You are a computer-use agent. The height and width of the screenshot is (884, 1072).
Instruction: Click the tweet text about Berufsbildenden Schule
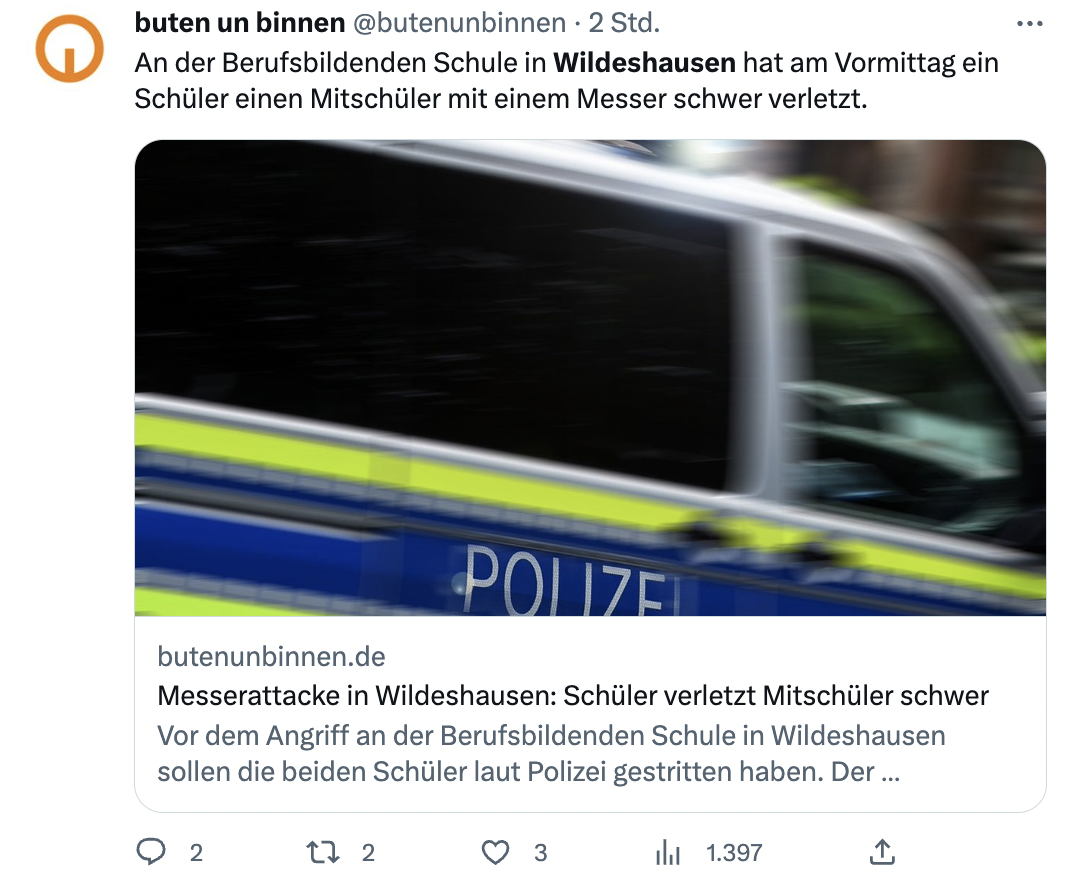tap(566, 81)
